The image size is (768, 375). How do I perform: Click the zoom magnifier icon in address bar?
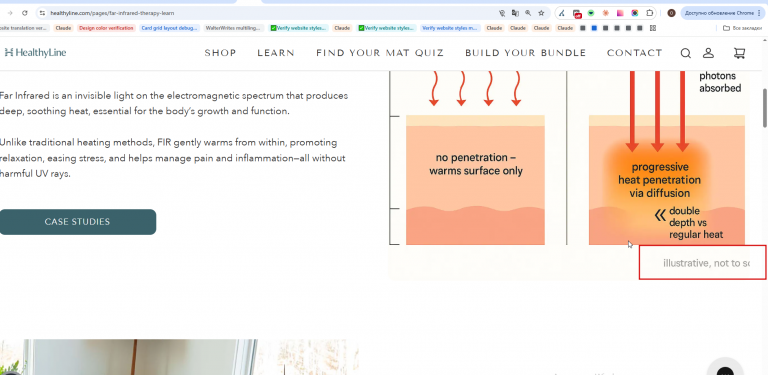point(528,13)
